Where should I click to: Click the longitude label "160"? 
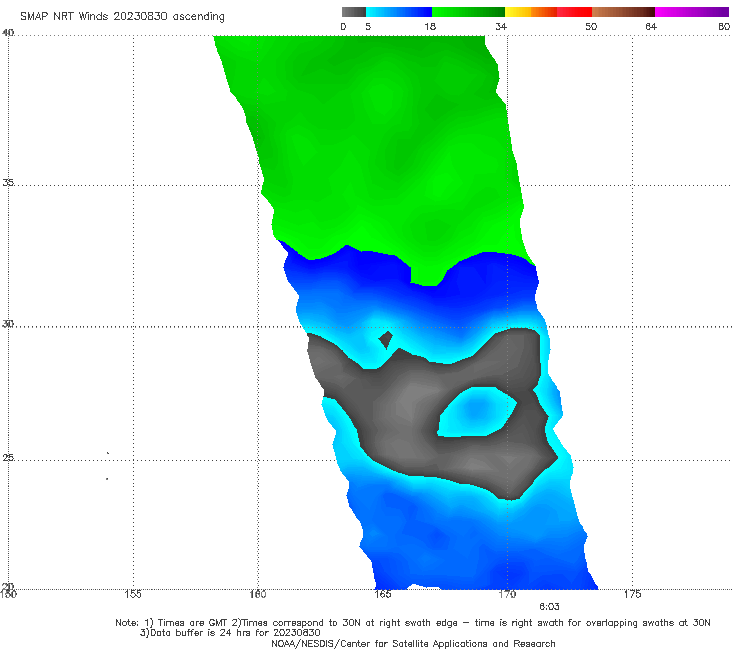click(258, 594)
